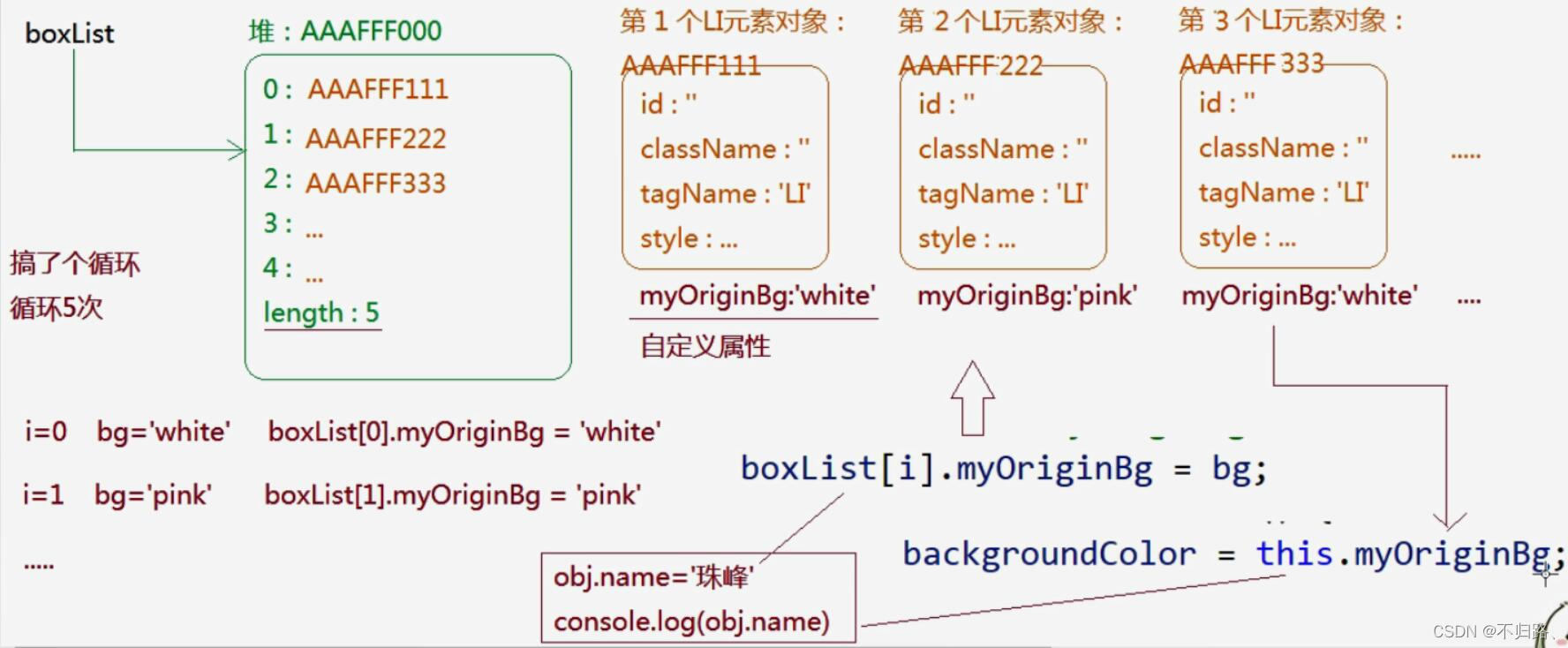Click the bg='white' text

click(163, 432)
